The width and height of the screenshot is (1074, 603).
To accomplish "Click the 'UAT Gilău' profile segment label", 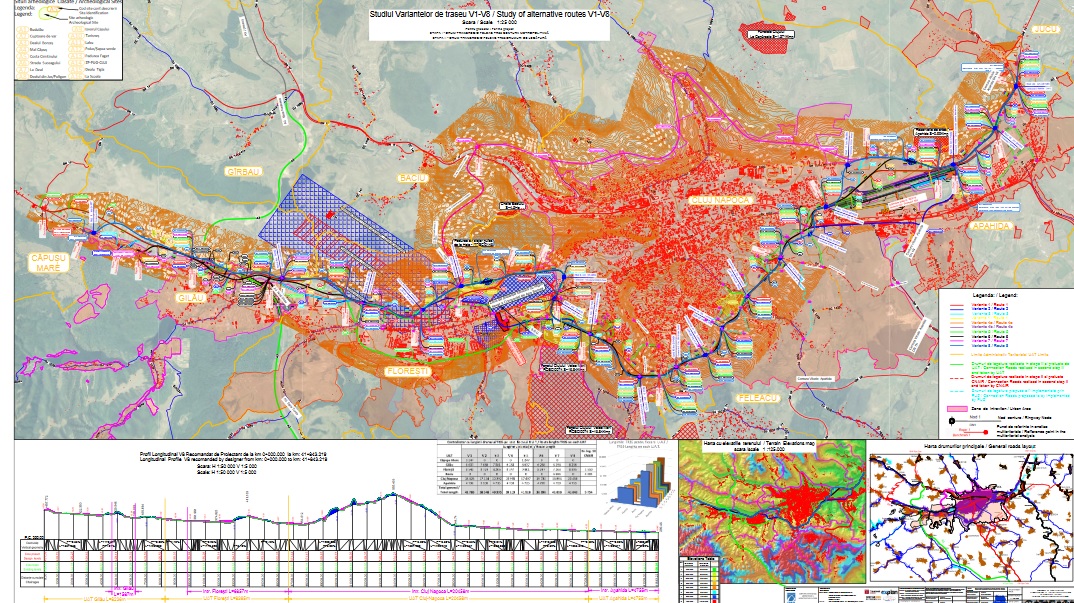I will 104,598.
